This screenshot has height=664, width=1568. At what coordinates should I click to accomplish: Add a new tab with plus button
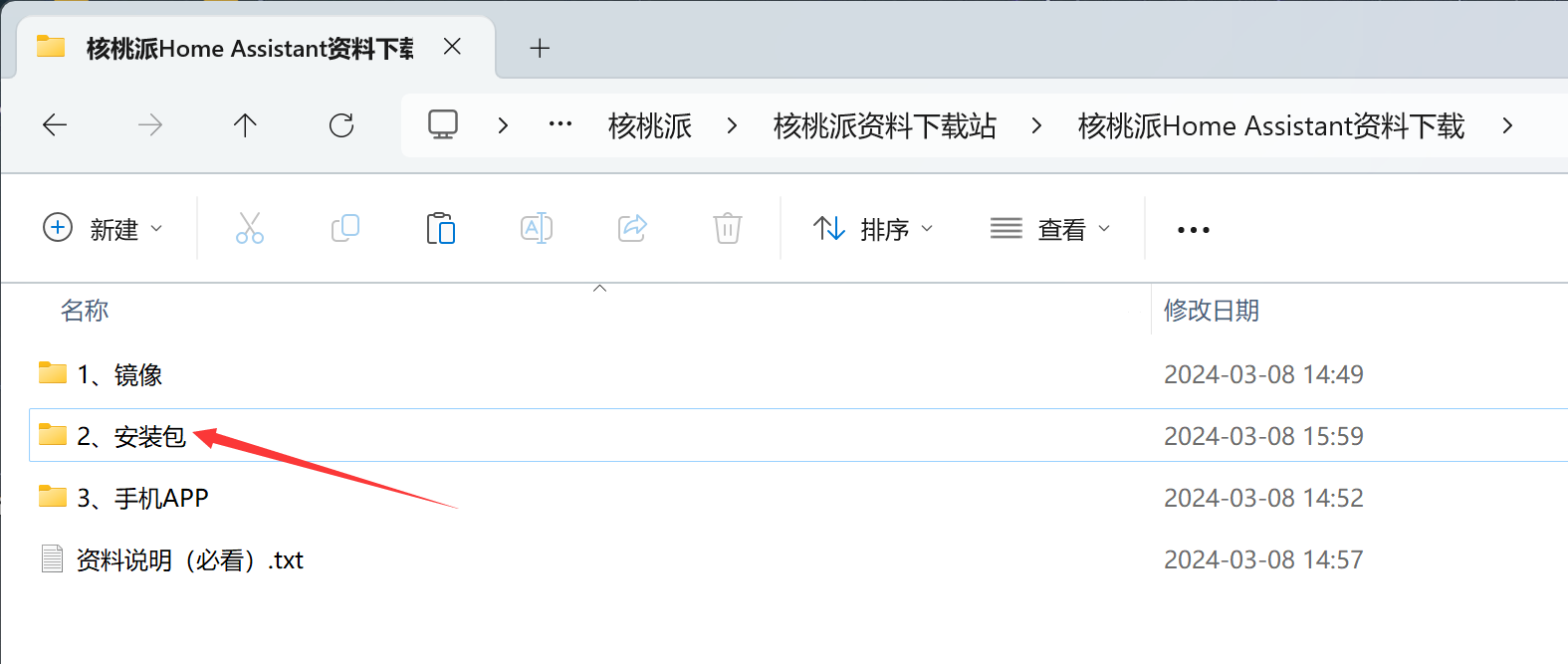tap(540, 48)
